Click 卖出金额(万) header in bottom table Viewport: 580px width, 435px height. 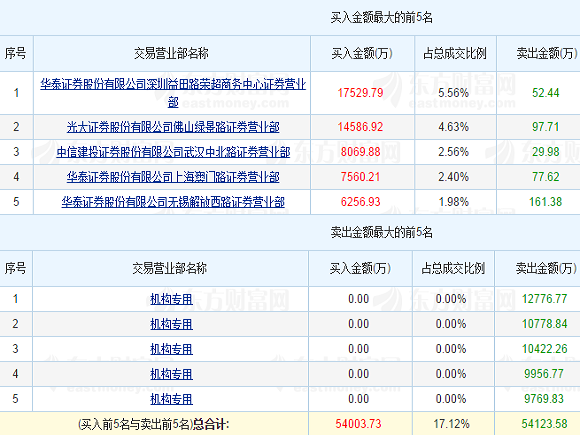pos(546,268)
